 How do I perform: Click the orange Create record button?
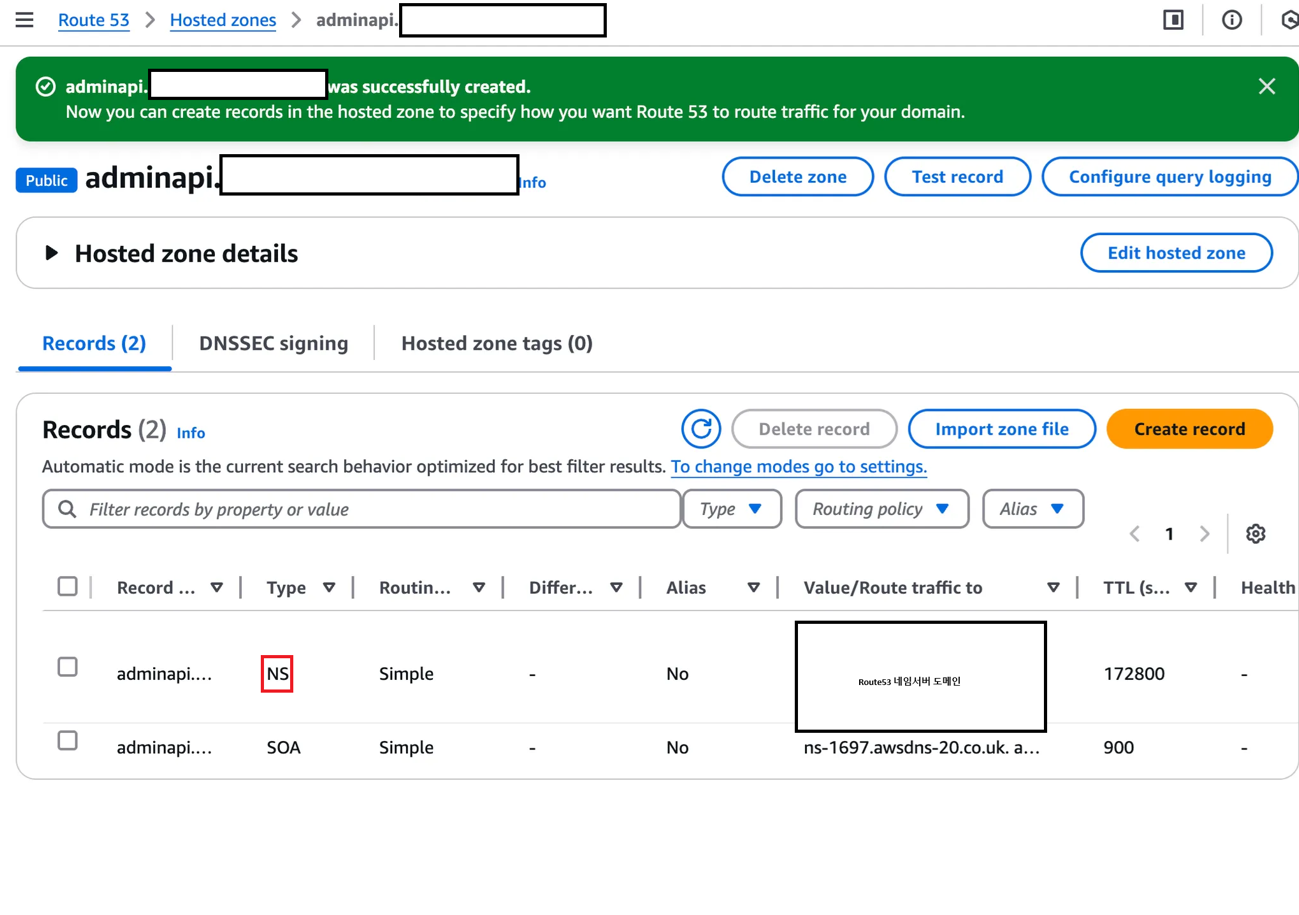point(1190,429)
